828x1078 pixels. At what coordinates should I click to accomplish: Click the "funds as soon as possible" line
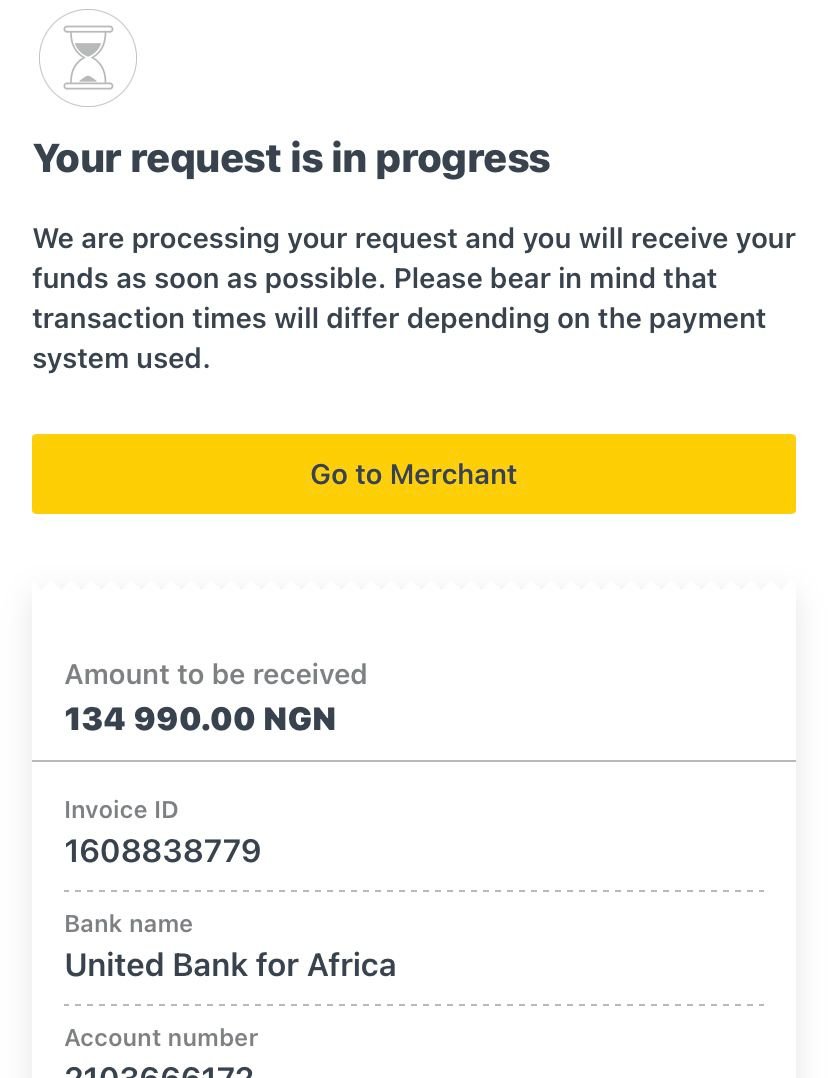(374, 279)
